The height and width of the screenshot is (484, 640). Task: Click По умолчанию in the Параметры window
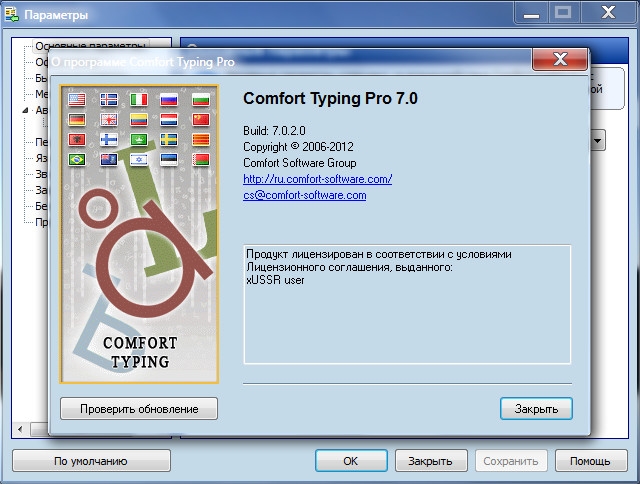(x=91, y=461)
